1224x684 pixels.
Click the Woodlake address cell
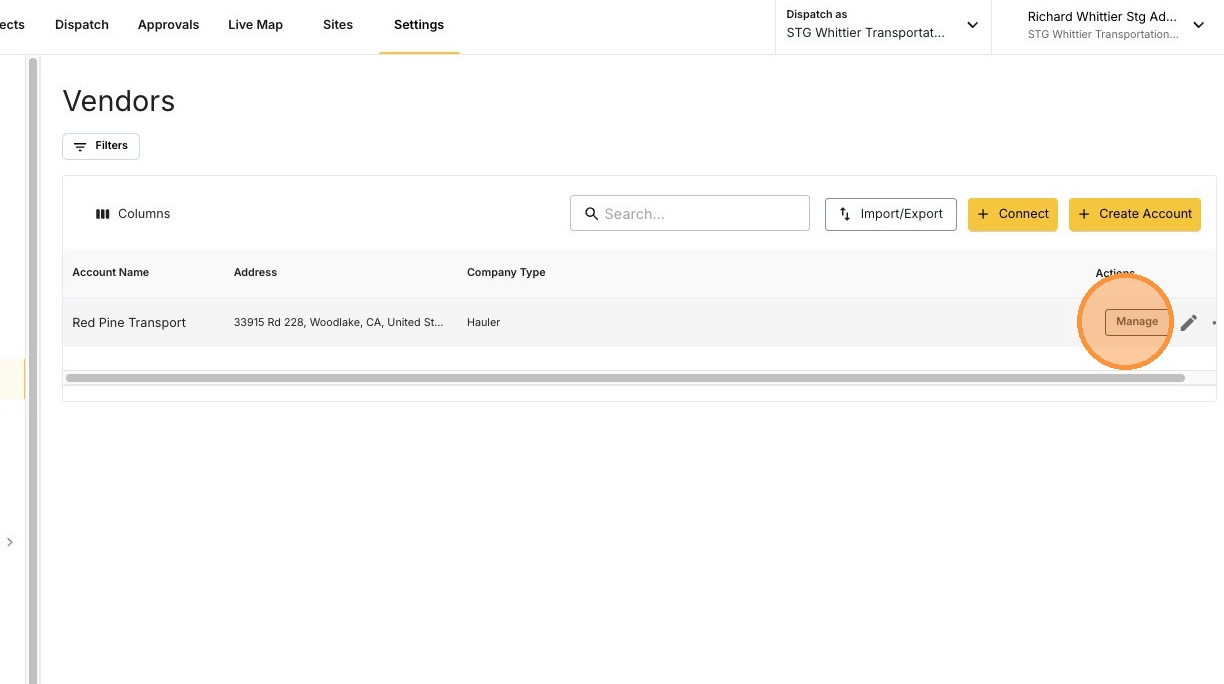(x=339, y=323)
